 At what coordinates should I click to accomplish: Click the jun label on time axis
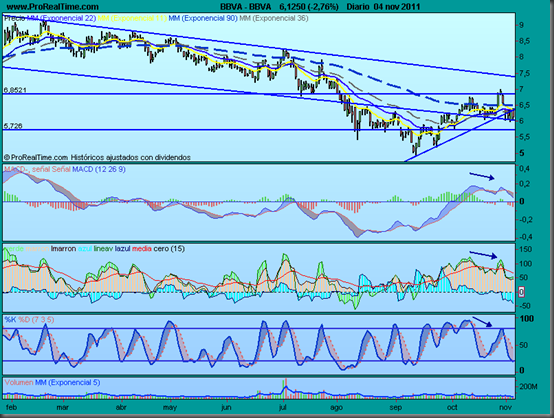point(226,407)
